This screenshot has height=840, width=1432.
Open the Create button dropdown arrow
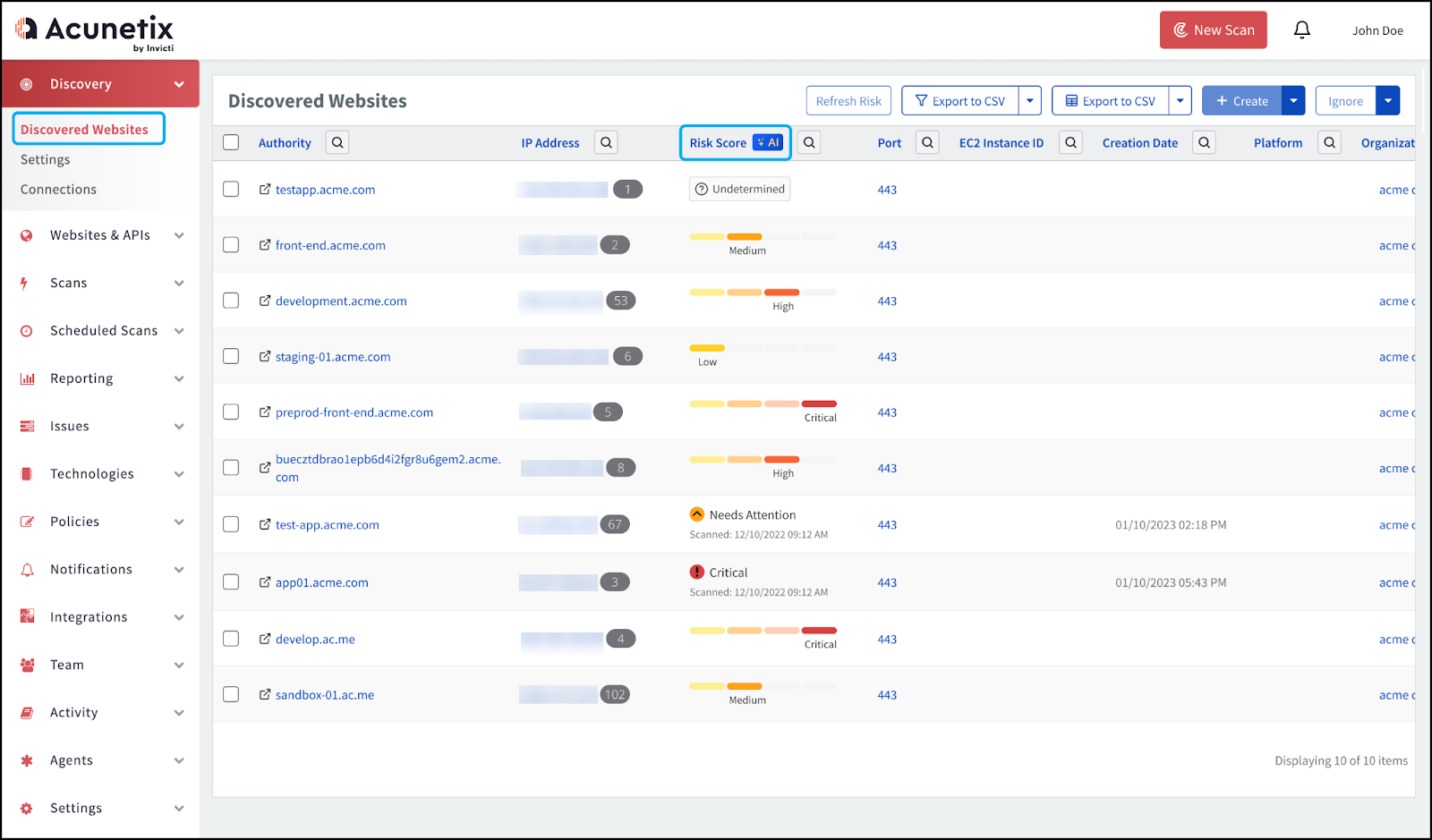tap(1293, 100)
